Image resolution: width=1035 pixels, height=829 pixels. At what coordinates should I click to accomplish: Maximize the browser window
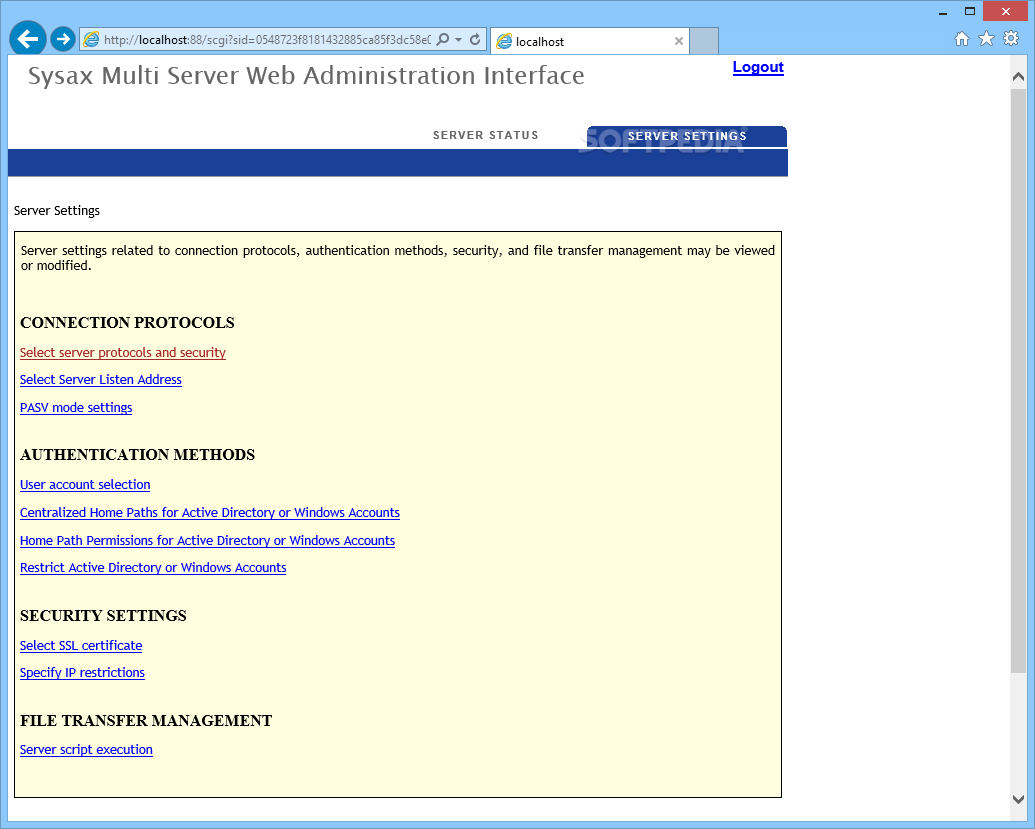pyautogui.click(x=970, y=11)
